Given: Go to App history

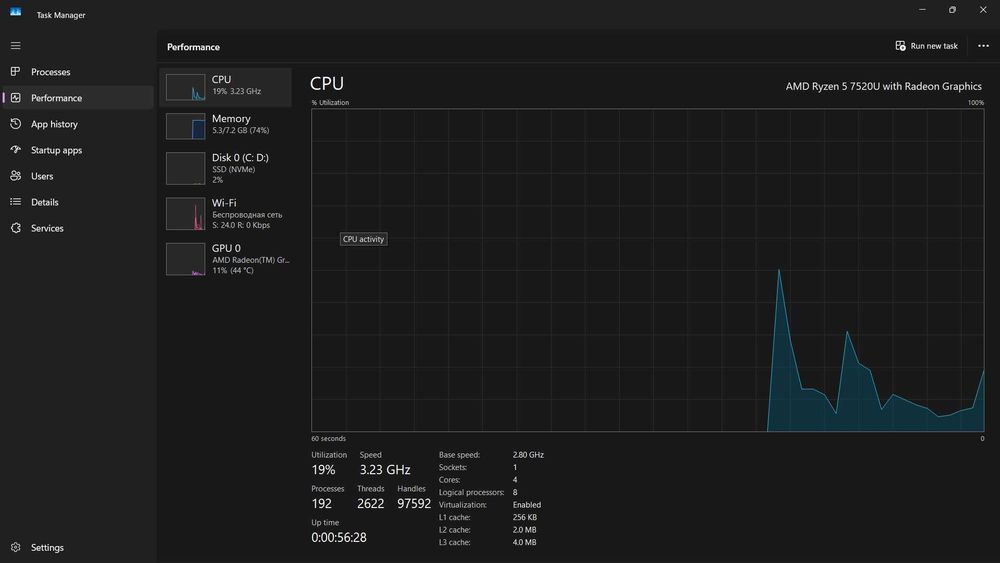Looking at the screenshot, I should pyautogui.click(x=78, y=124).
